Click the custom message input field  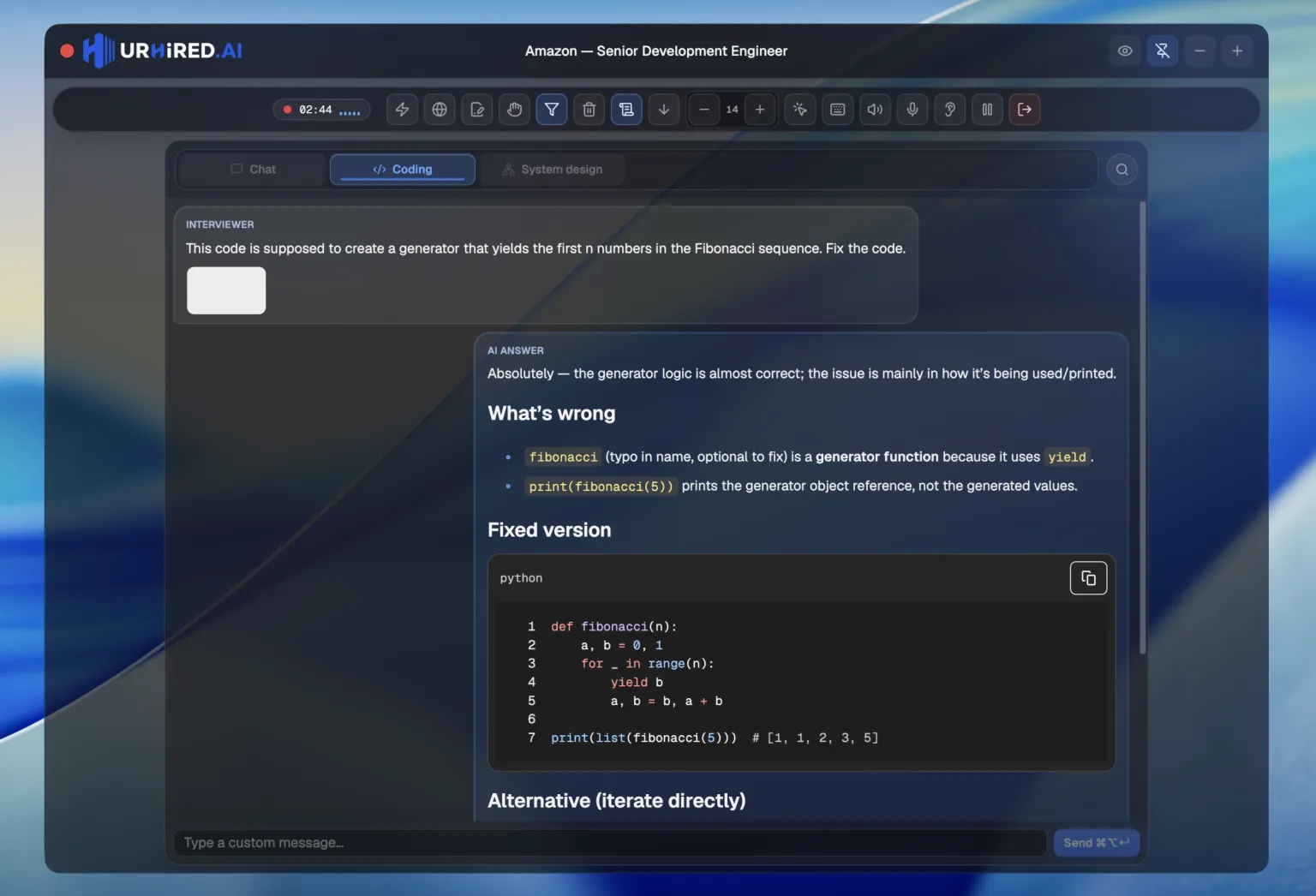click(609, 843)
